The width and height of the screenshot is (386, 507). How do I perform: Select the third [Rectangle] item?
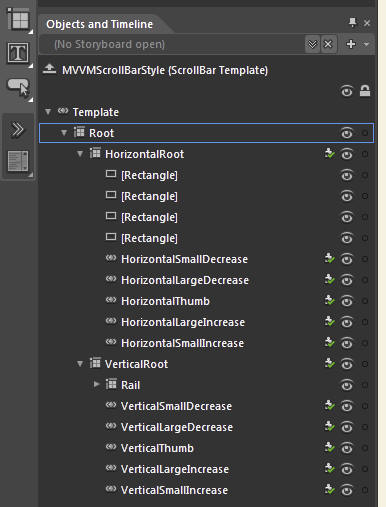point(149,217)
